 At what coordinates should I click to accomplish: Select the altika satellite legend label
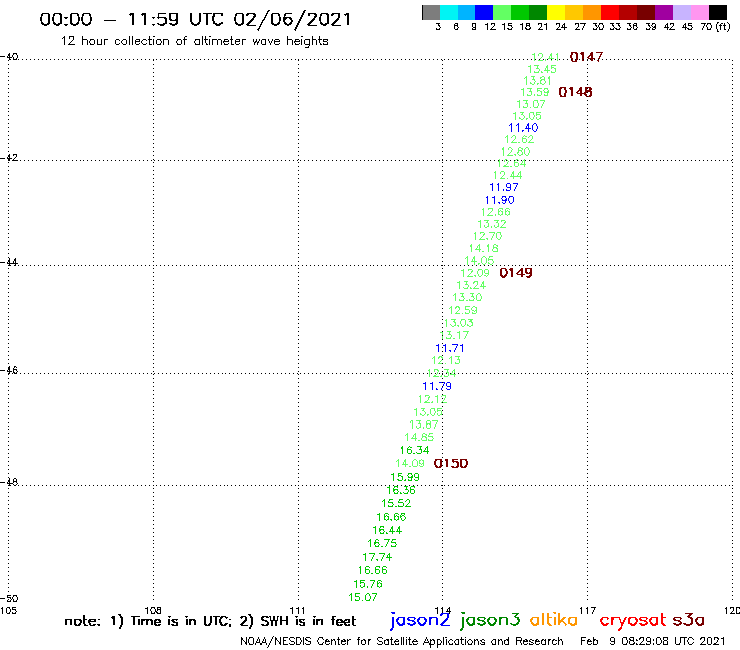(x=553, y=620)
